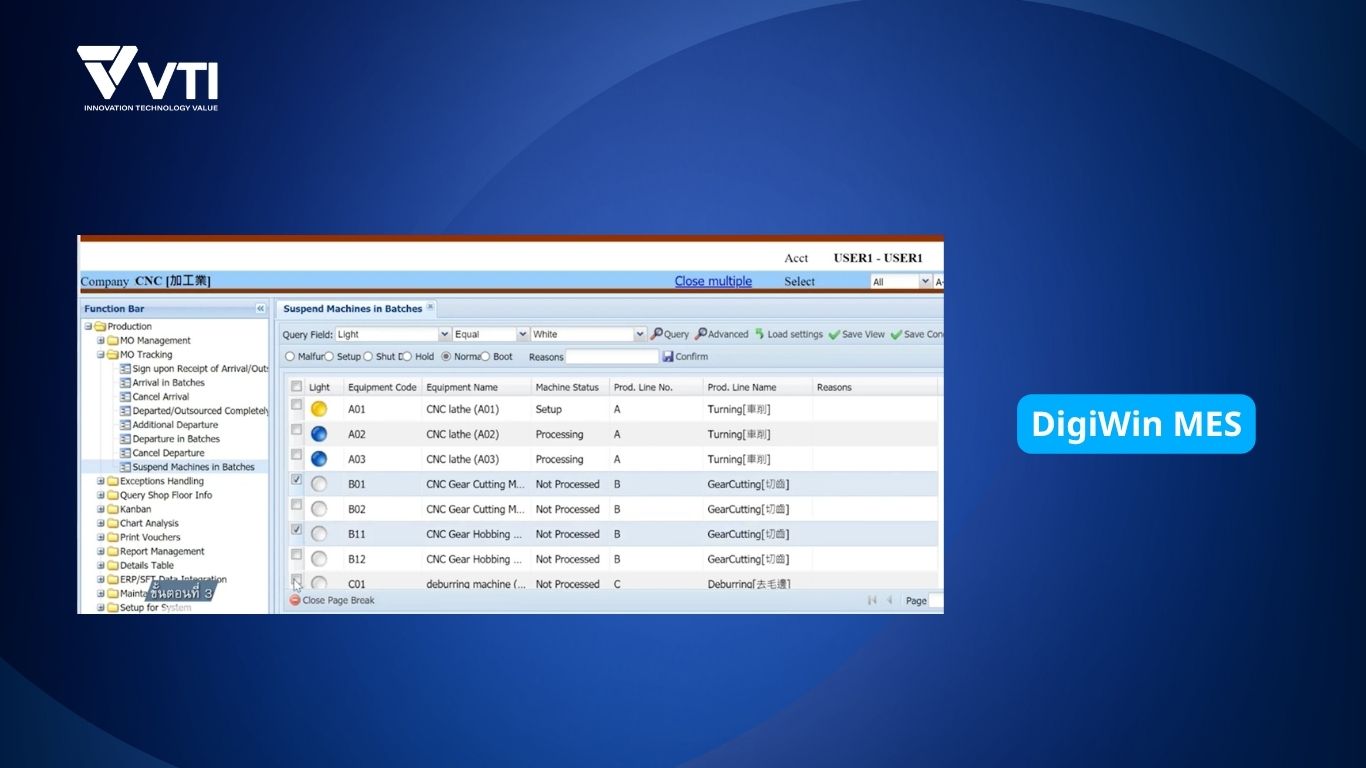Select the Hold radio button
The height and width of the screenshot is (768, 1366).
click(x=407, y=357)
